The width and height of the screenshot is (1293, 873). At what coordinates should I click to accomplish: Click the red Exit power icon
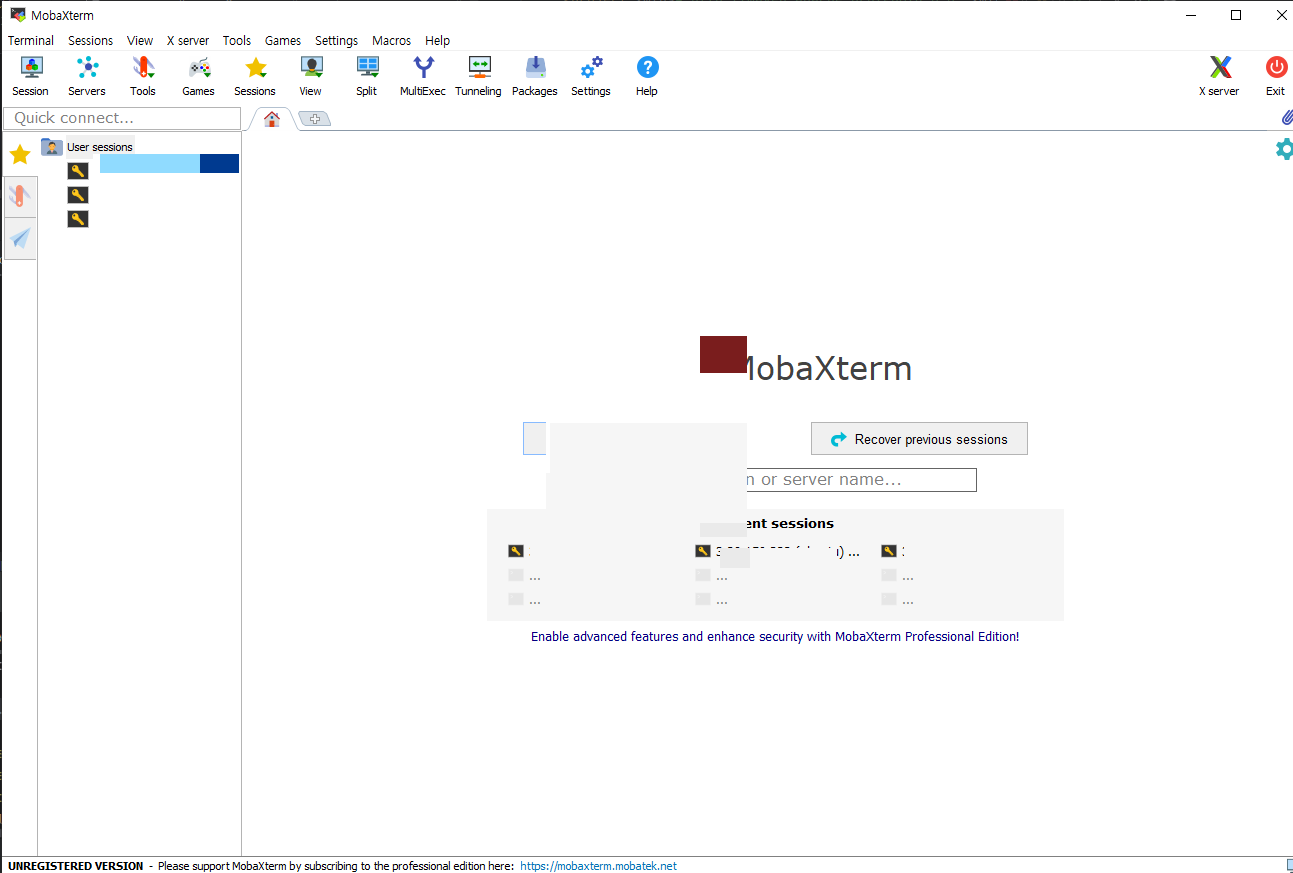click(1276, 76)
